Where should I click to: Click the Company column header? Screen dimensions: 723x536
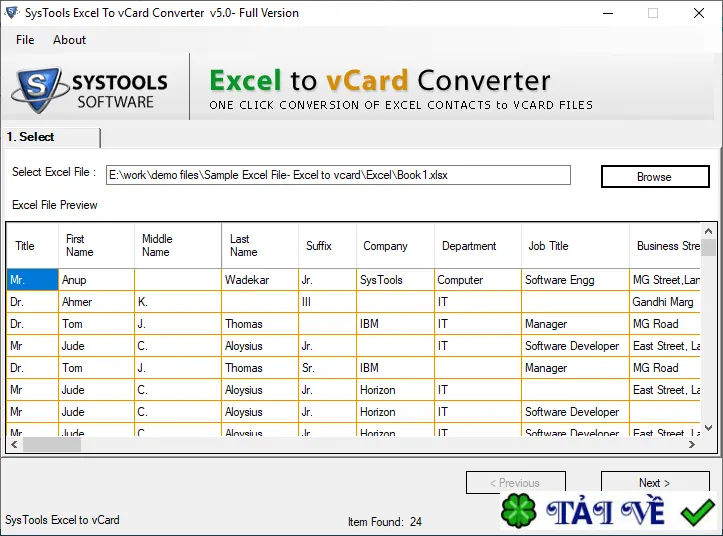pyautogui.click(x=396, y=245)
